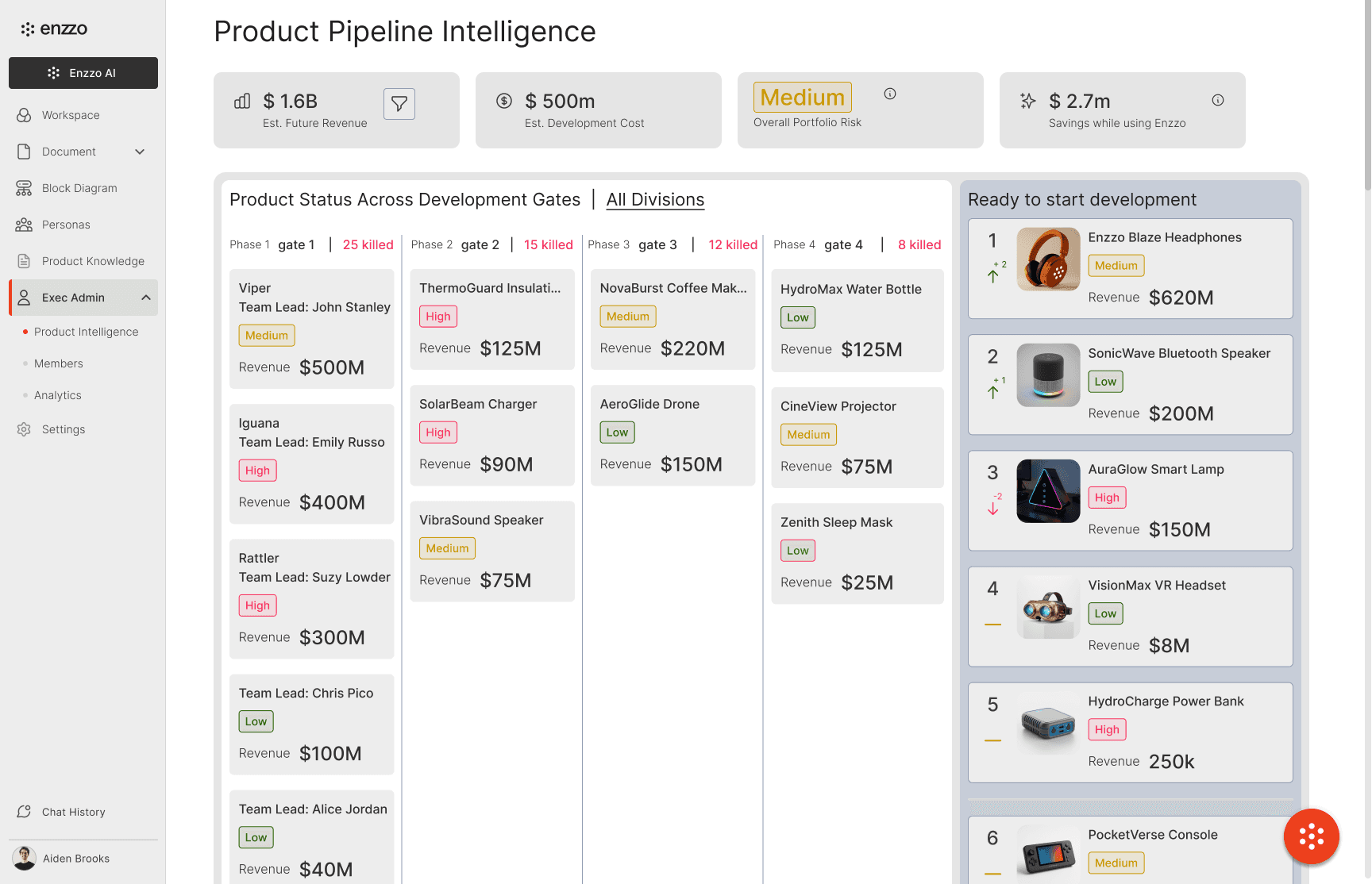Click Aiden Brooks profile avatar
1372x884 pixels.
(x=25, y=859)
